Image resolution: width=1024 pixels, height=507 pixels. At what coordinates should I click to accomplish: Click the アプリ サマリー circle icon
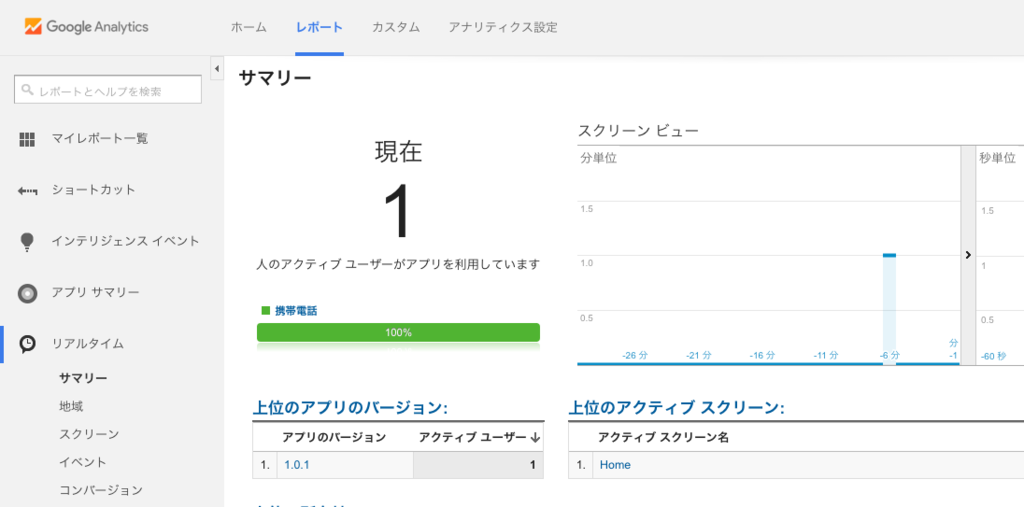[x=27, y=293]
